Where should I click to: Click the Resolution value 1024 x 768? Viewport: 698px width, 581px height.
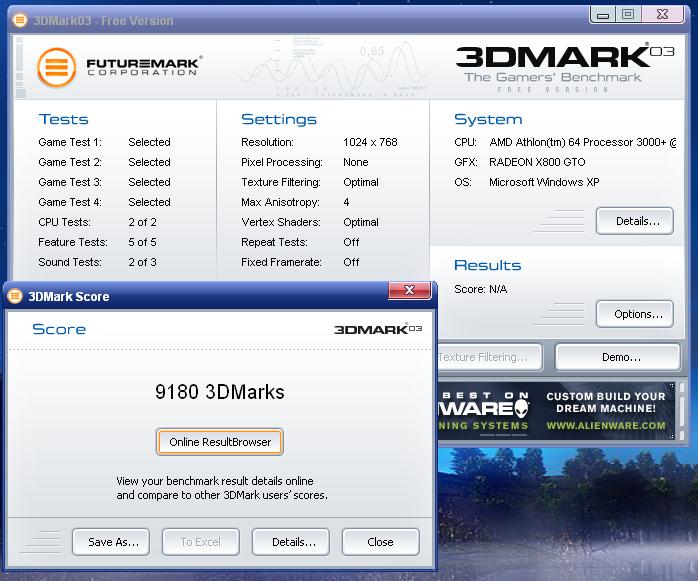point(370,142)
